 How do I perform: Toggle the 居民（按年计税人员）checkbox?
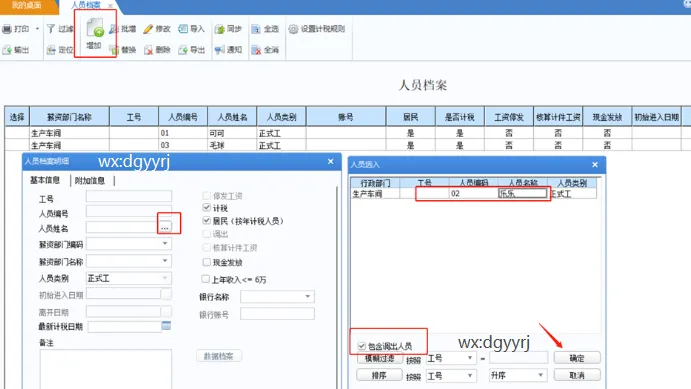click(x=206, y=220)
